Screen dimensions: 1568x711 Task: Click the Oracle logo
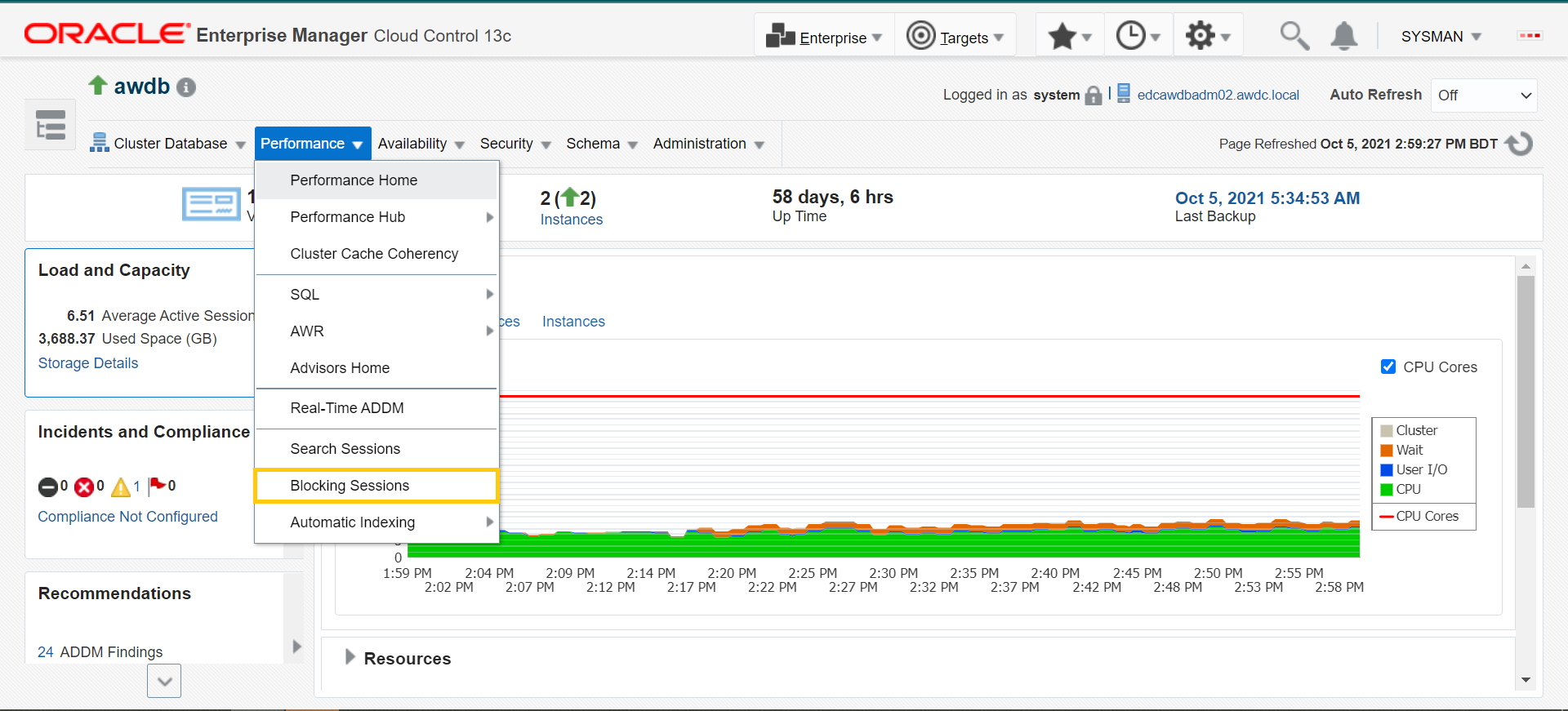[106, 33]
